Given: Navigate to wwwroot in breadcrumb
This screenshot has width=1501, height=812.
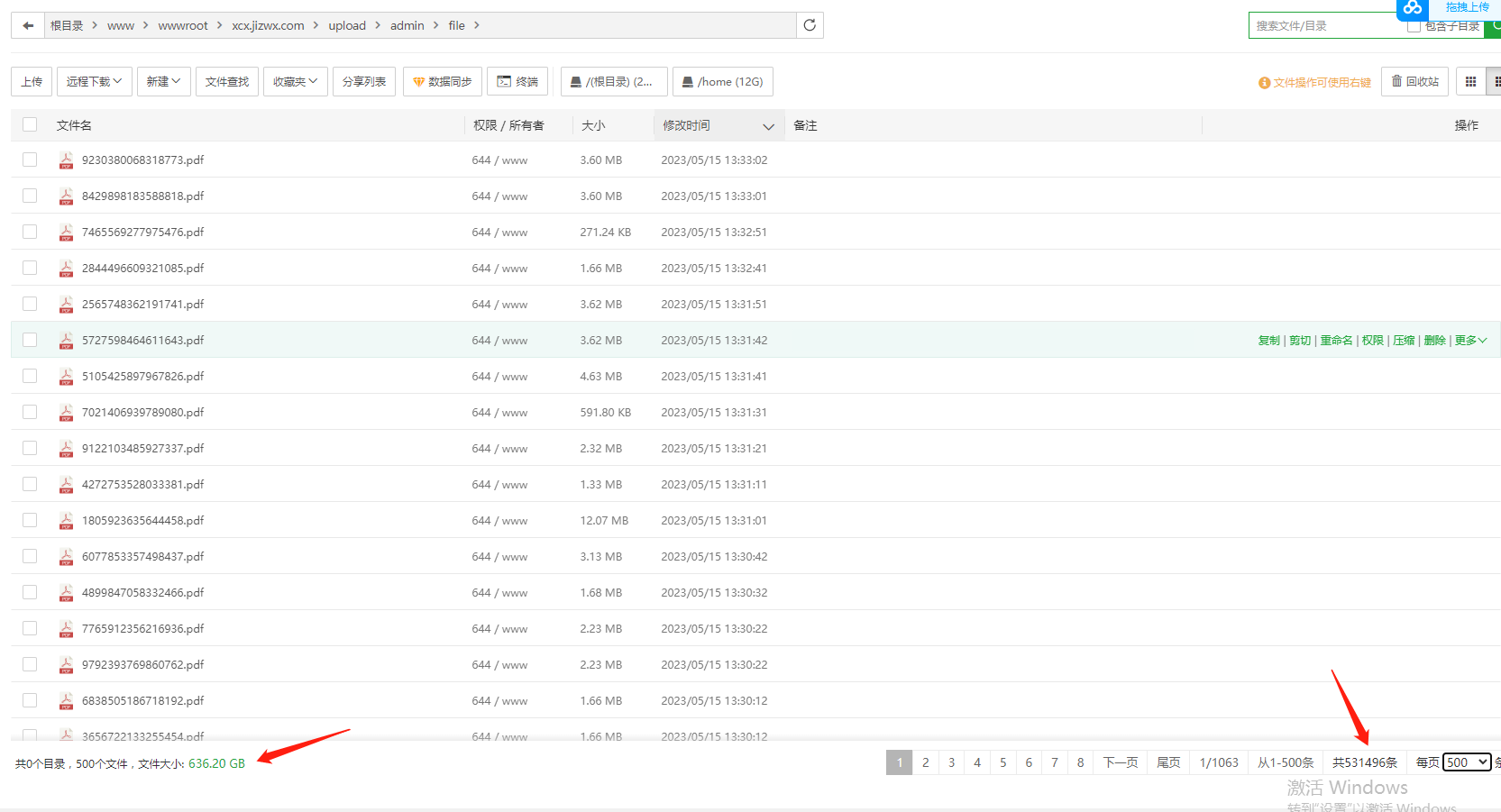Looking at the screenshot, I should (x=183, y=25).
